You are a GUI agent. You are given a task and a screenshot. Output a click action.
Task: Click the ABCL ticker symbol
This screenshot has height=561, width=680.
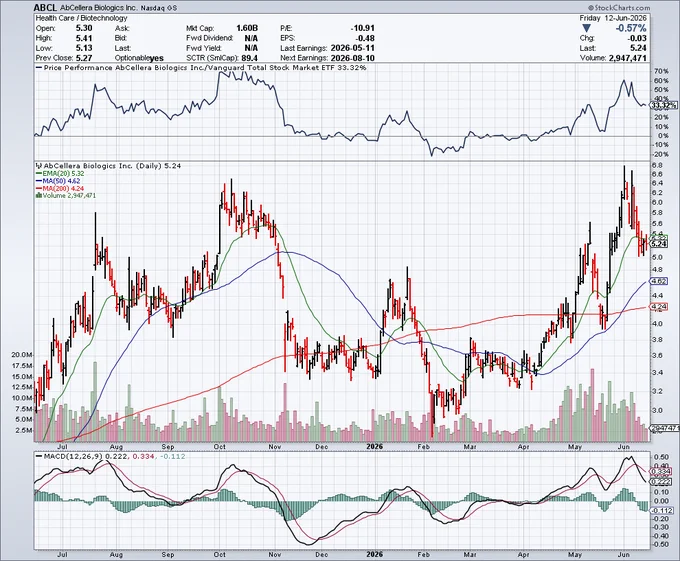pos(46,8)
